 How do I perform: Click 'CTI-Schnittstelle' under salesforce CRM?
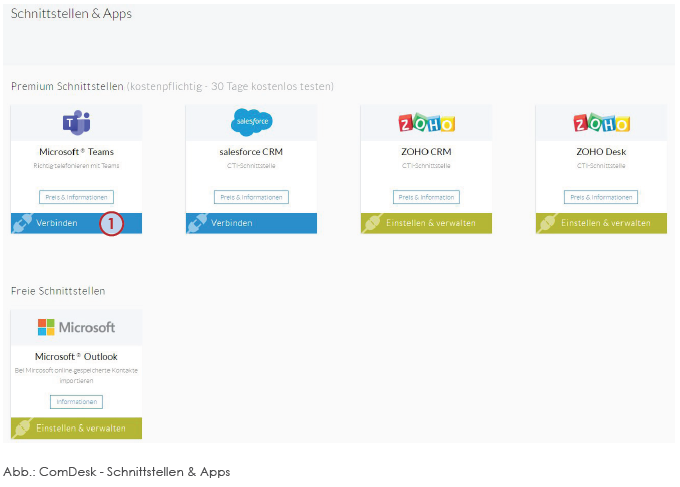coord(251,166)
